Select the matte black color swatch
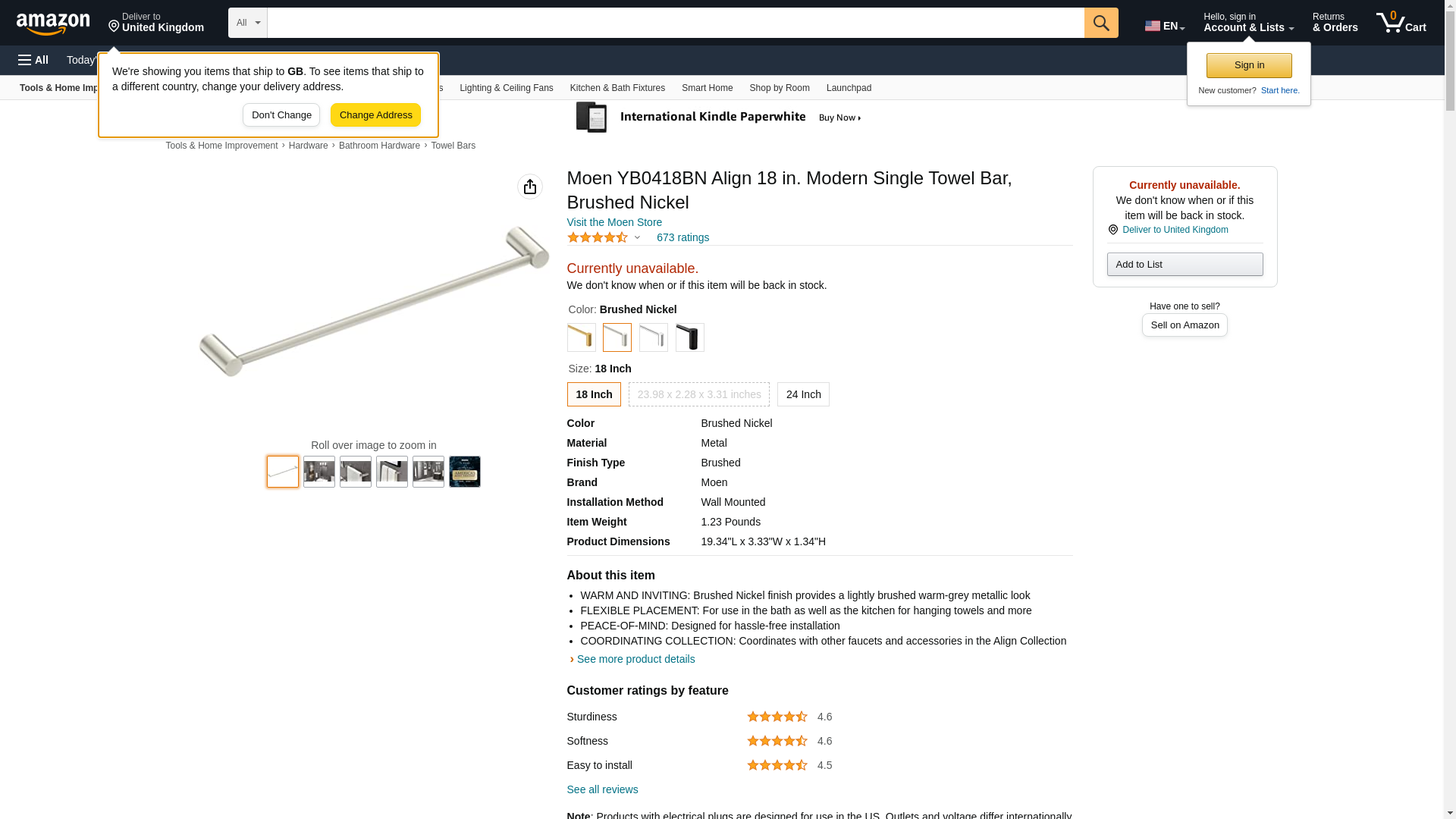The image size is (1456, 819). click(689, 337)
